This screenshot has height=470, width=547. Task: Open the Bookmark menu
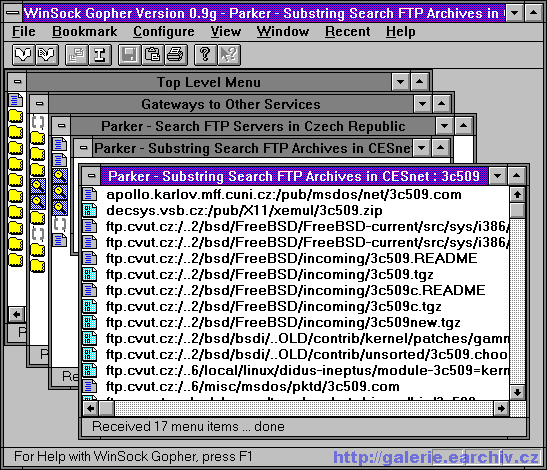[85, 32]
